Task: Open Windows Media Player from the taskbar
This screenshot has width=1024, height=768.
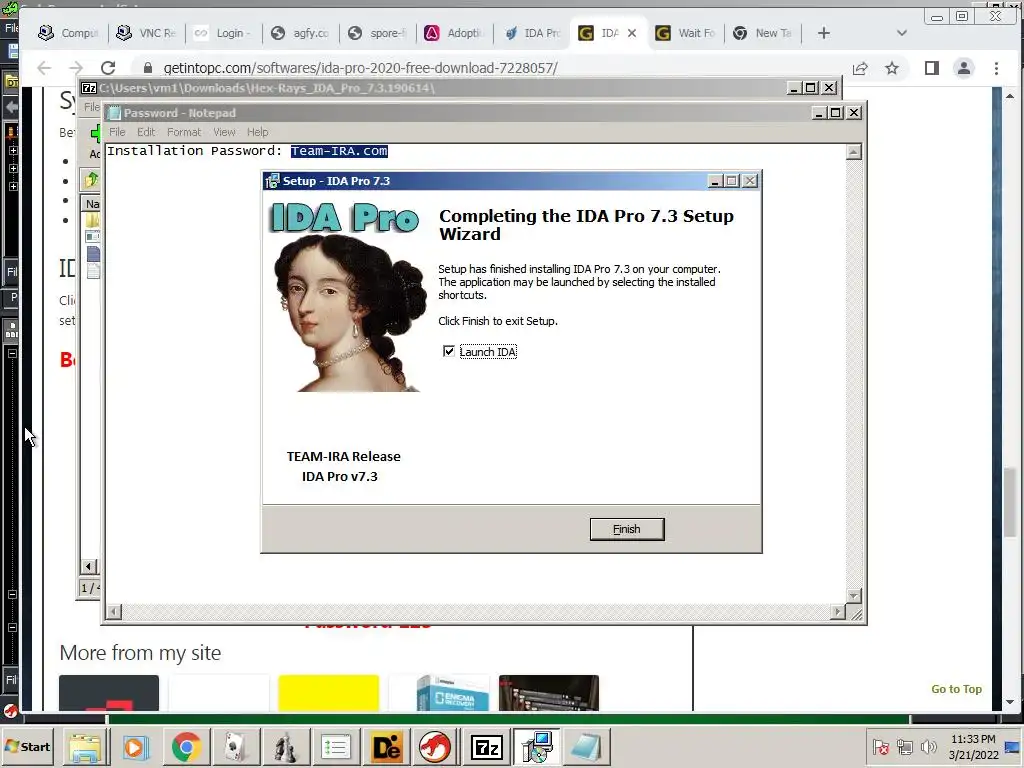Action: coord(136,747)
